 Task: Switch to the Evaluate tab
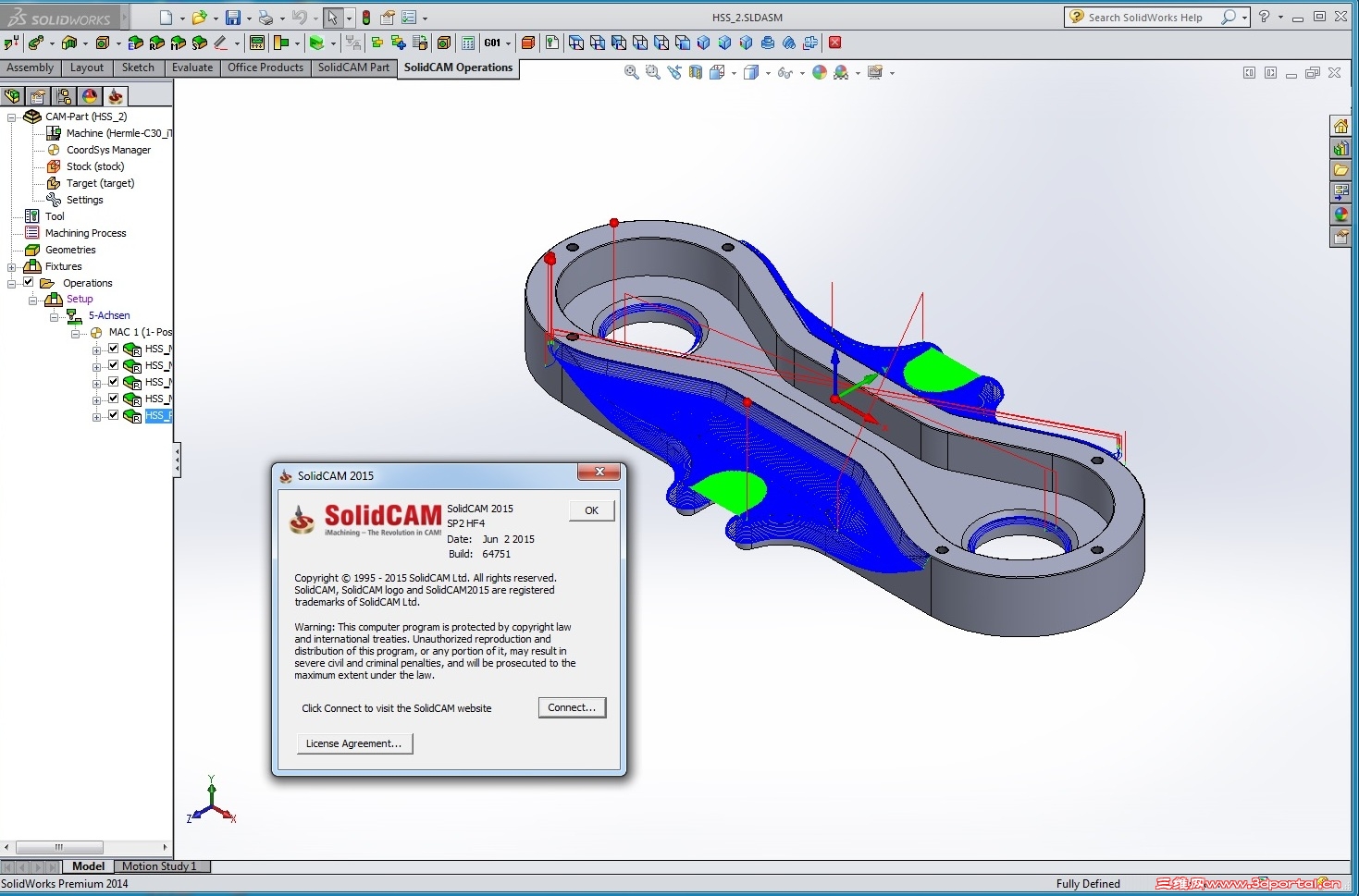192,68
